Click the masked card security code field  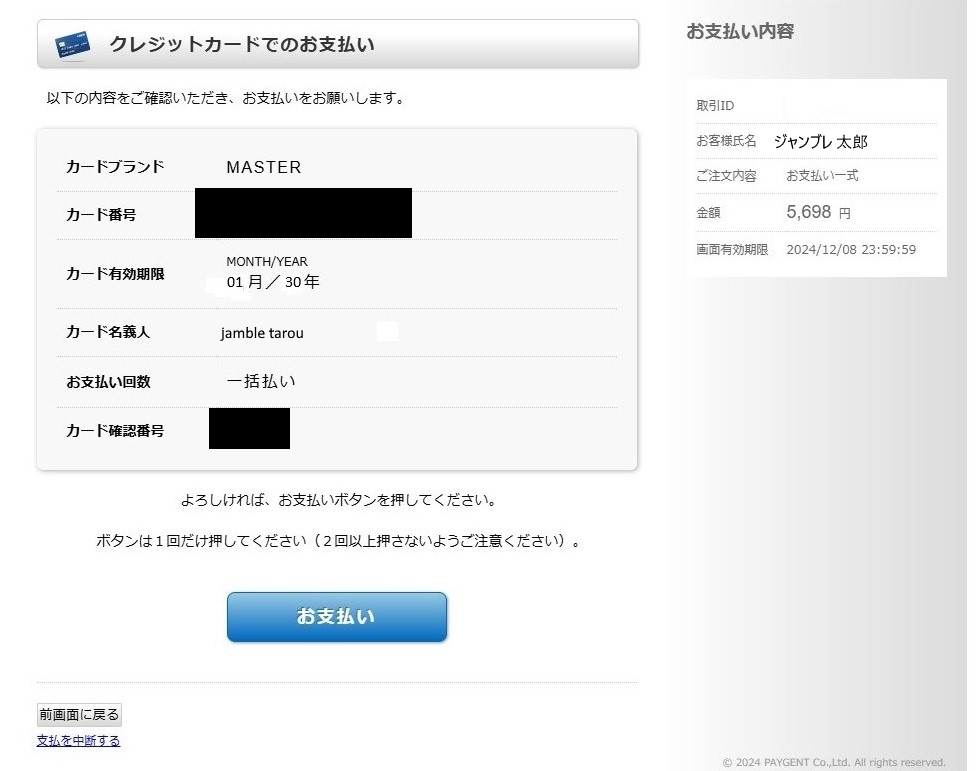point(249,428)
